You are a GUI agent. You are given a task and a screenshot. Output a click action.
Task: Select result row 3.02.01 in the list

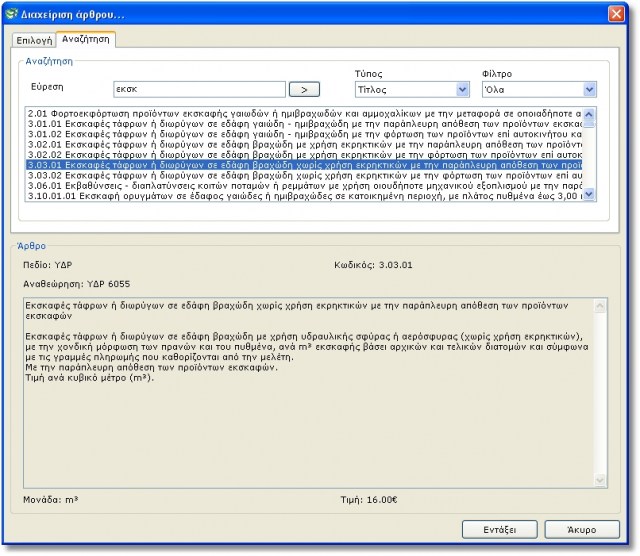[300, 145]
